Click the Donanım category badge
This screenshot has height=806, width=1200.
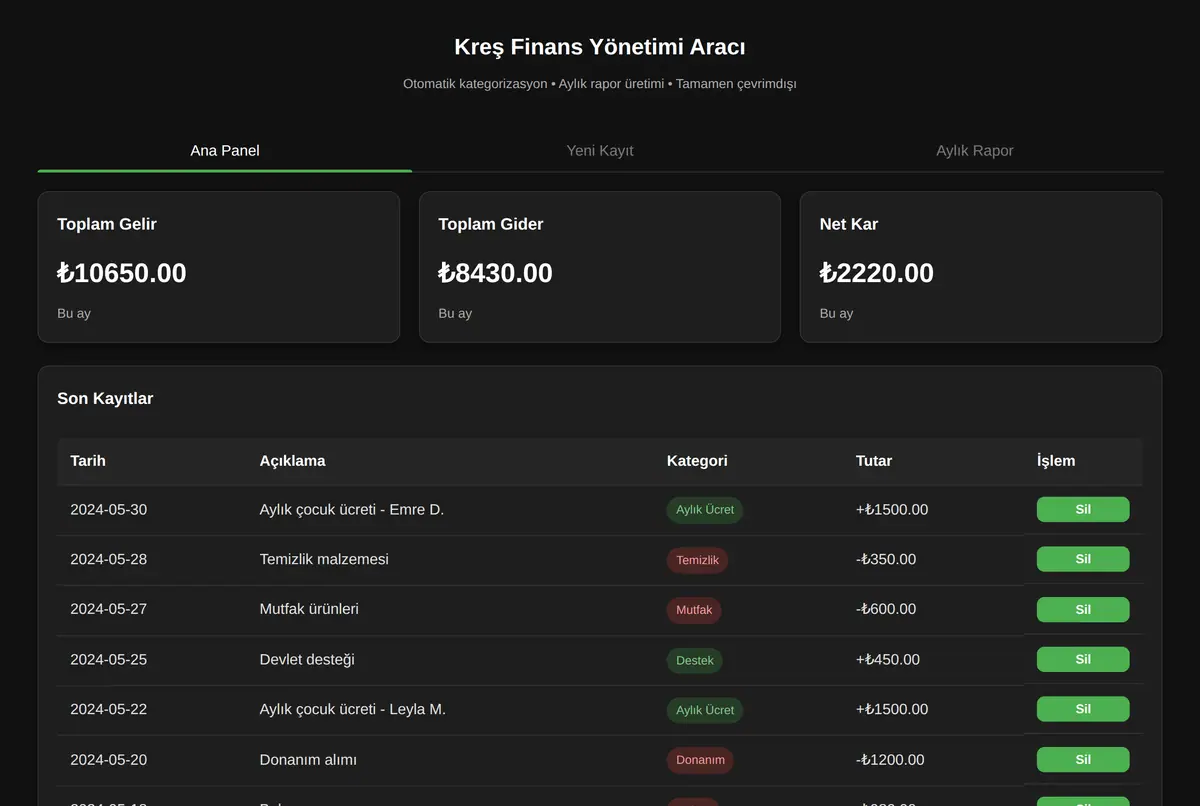(700, 760)
